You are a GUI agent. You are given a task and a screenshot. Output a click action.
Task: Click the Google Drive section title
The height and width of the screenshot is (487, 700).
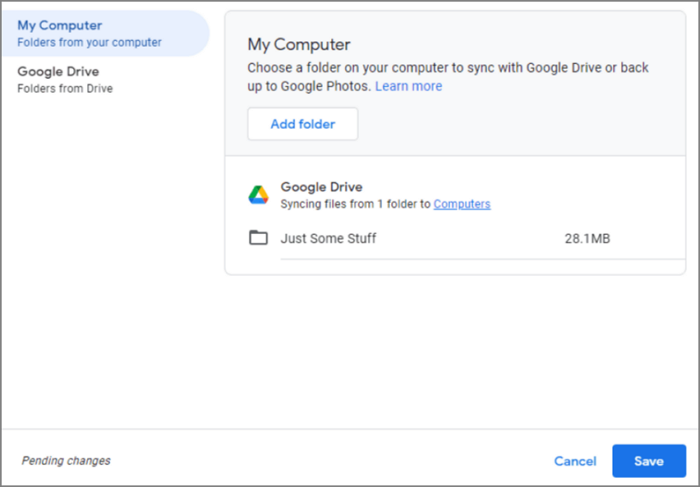click(321, 187)
